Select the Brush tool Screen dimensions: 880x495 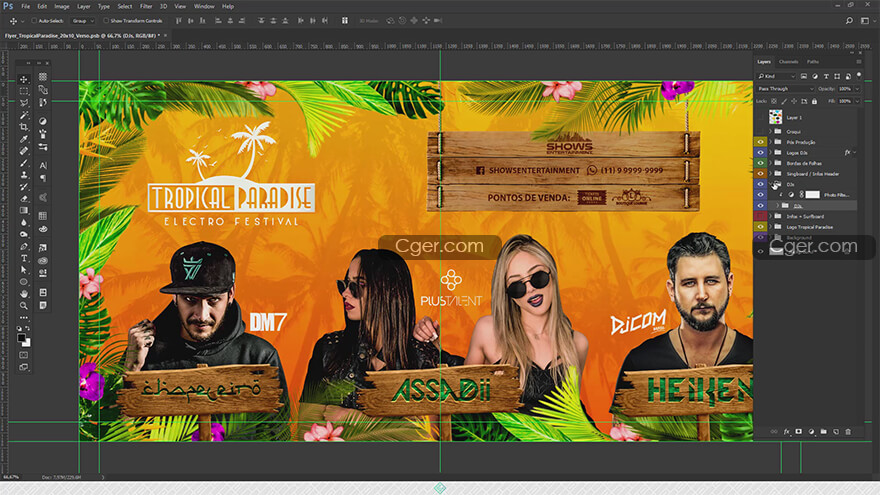(24, 163)
